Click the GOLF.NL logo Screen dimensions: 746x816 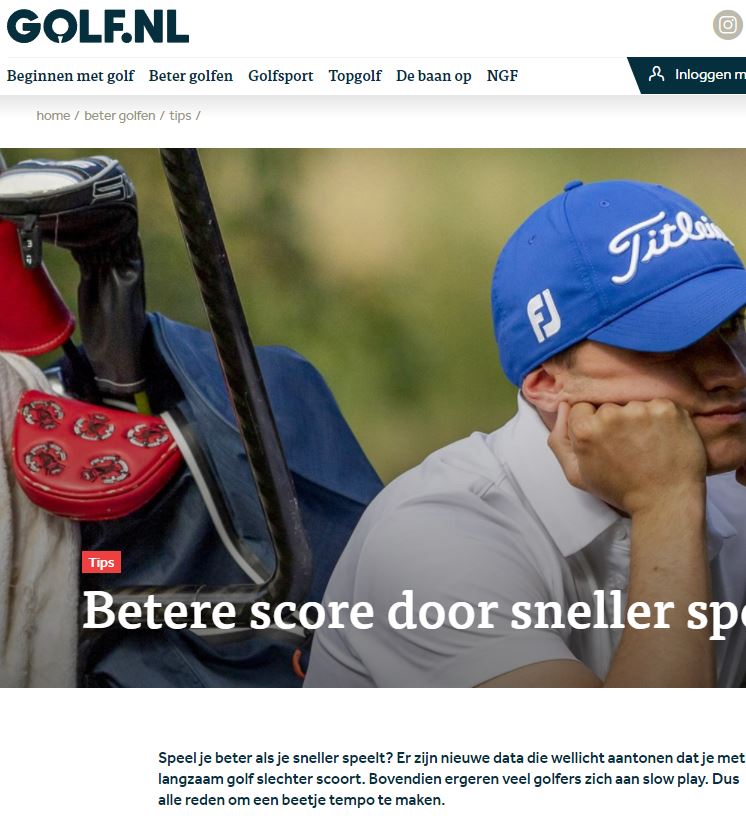coord(97,26)
